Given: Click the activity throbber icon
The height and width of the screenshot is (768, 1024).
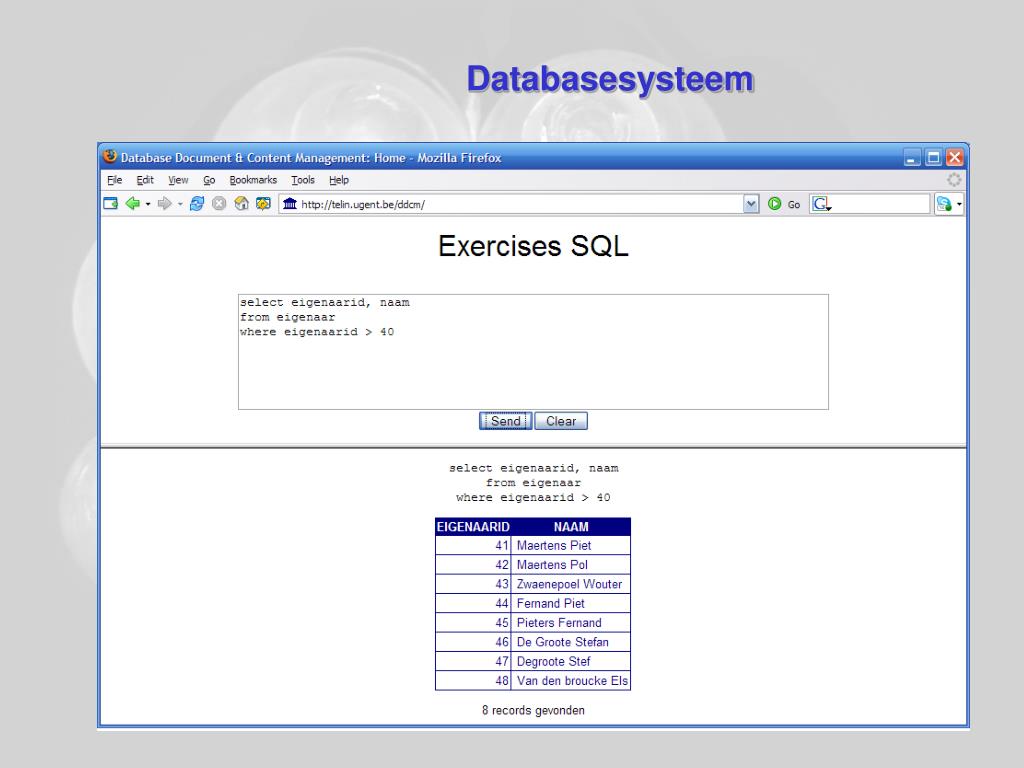Looking at the screenshot, I should (954, 180).
